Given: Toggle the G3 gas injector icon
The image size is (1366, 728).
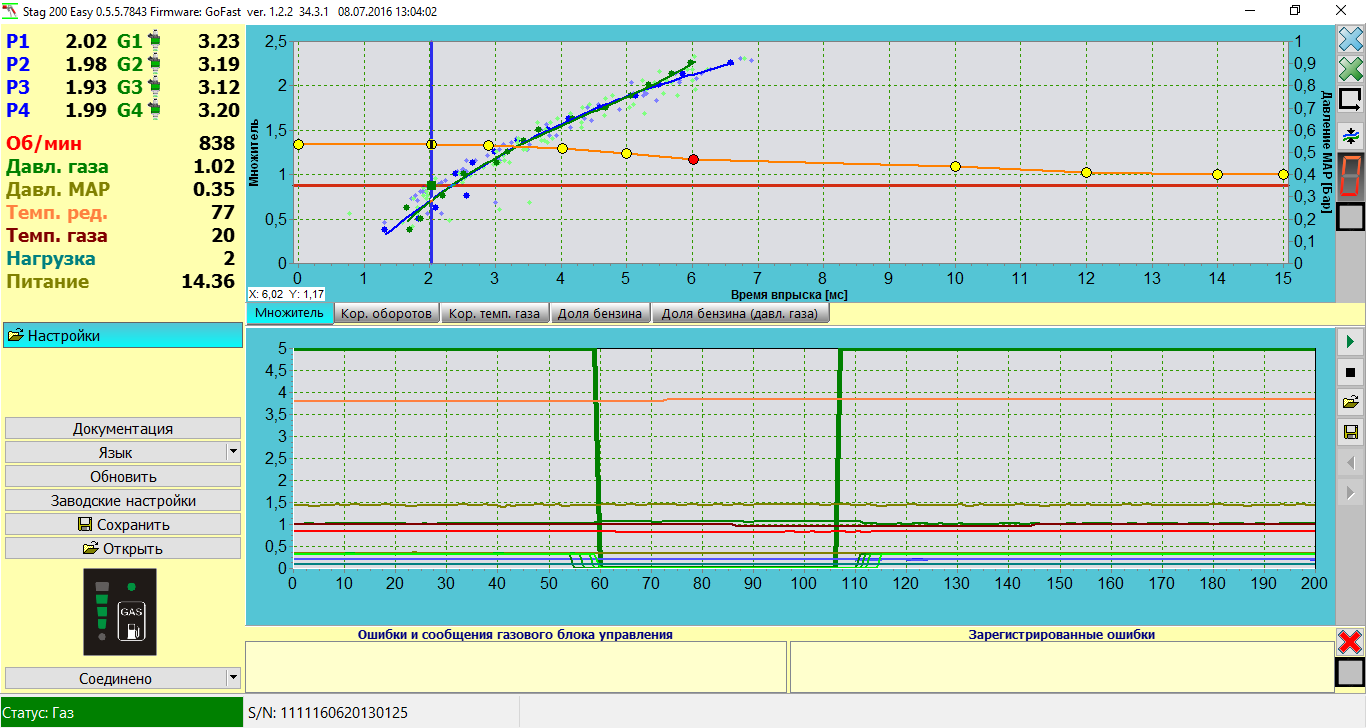Looking at the screenshot, I should point(154,88).
